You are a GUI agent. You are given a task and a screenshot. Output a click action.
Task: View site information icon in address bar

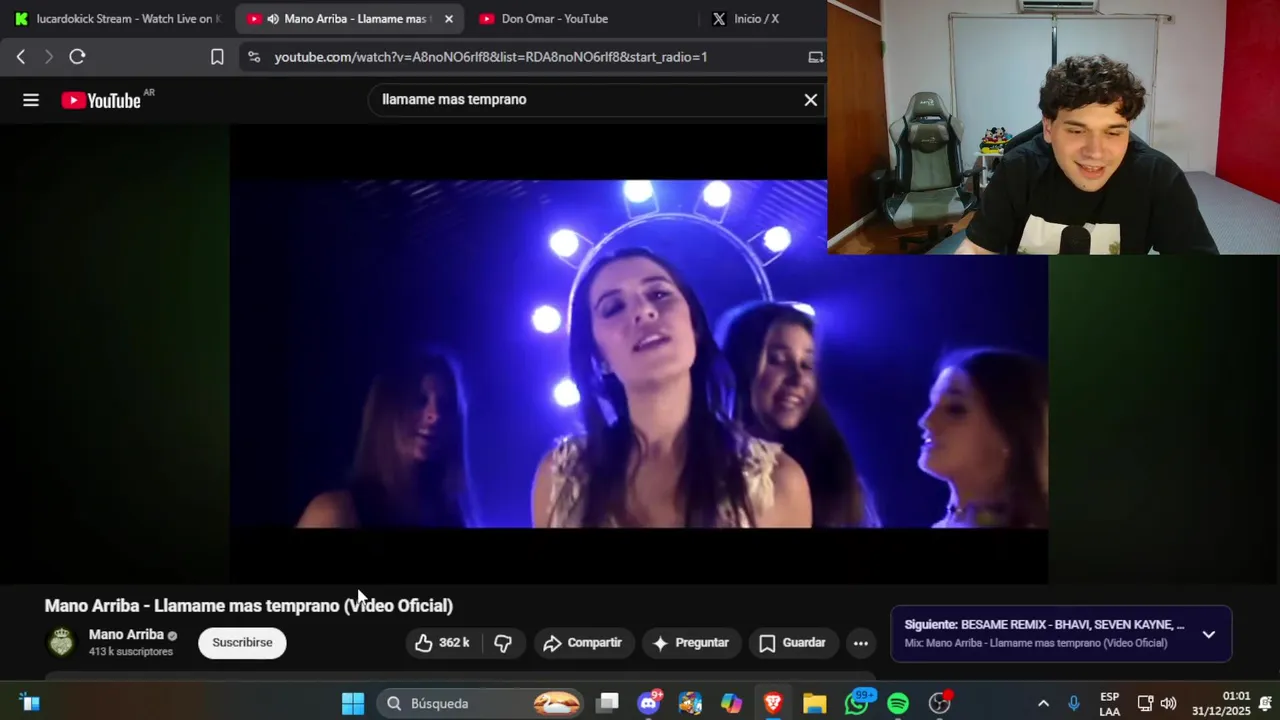click(254, 57)
